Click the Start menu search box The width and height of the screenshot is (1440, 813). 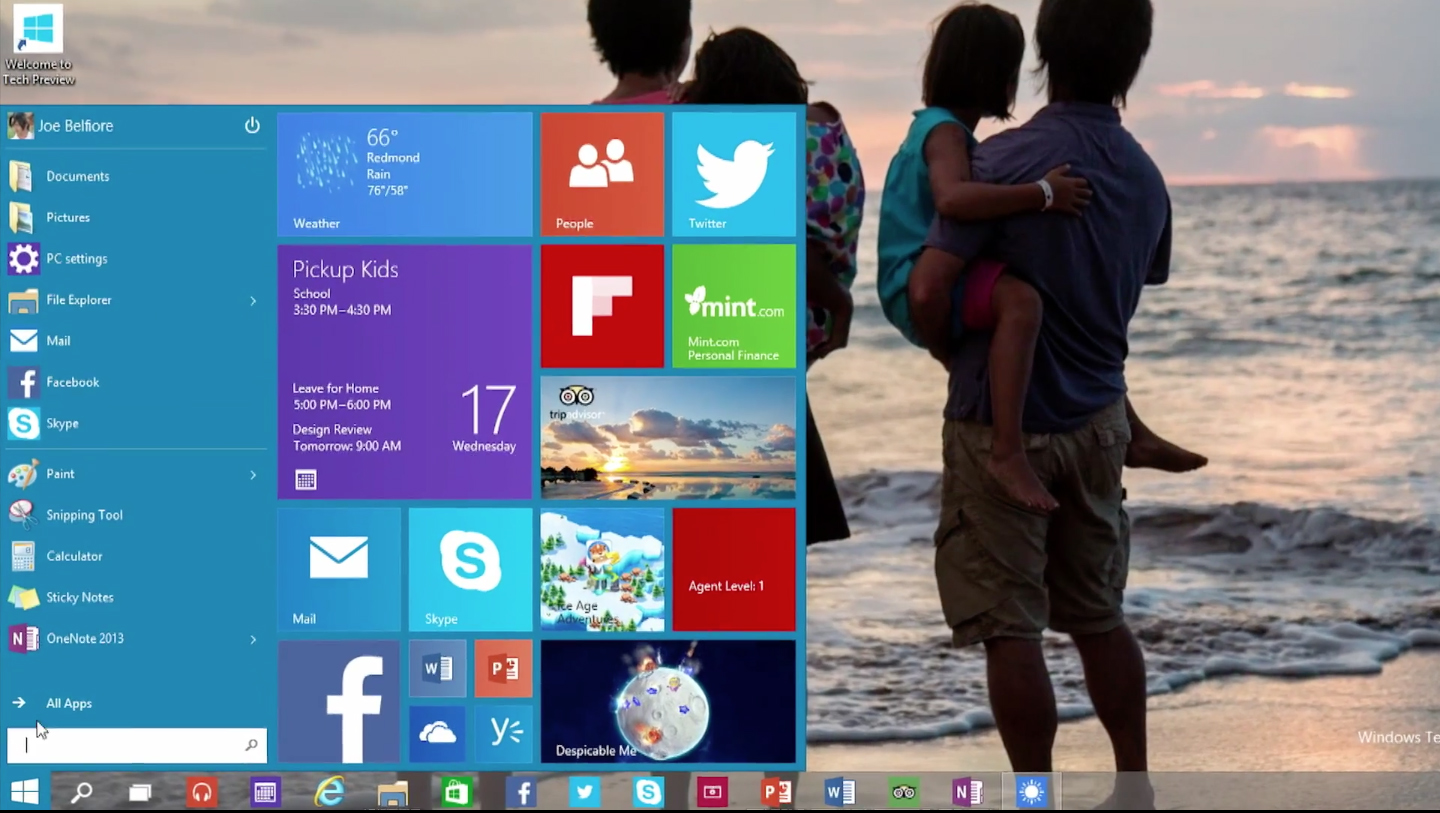click(x=130, y=745)
